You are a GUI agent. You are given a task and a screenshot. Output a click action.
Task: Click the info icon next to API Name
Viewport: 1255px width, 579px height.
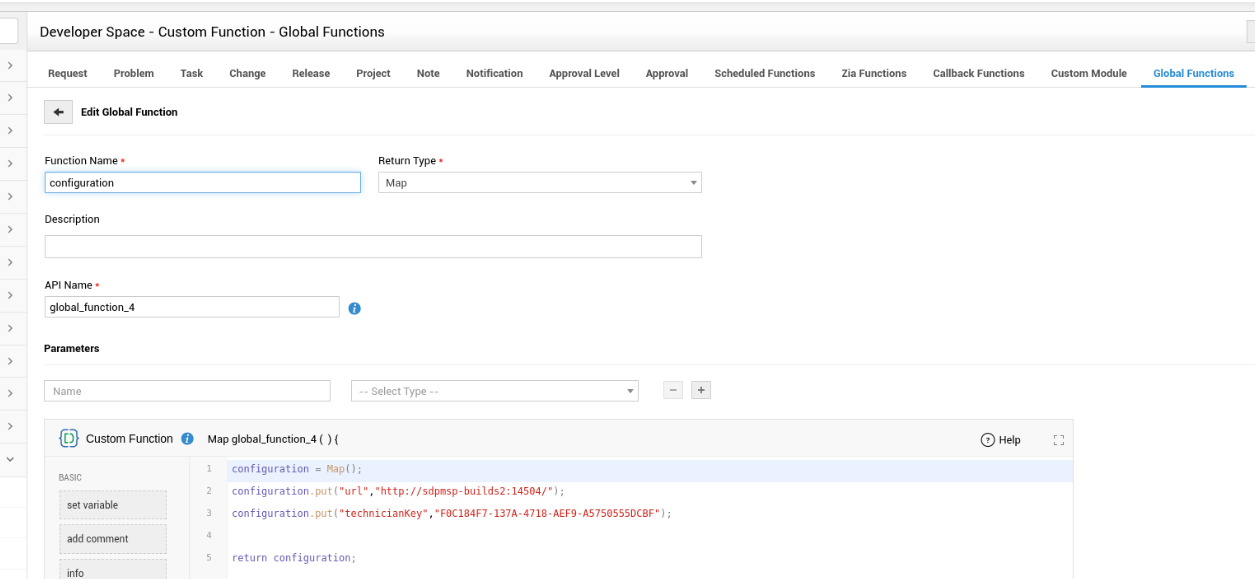point(354,308)
